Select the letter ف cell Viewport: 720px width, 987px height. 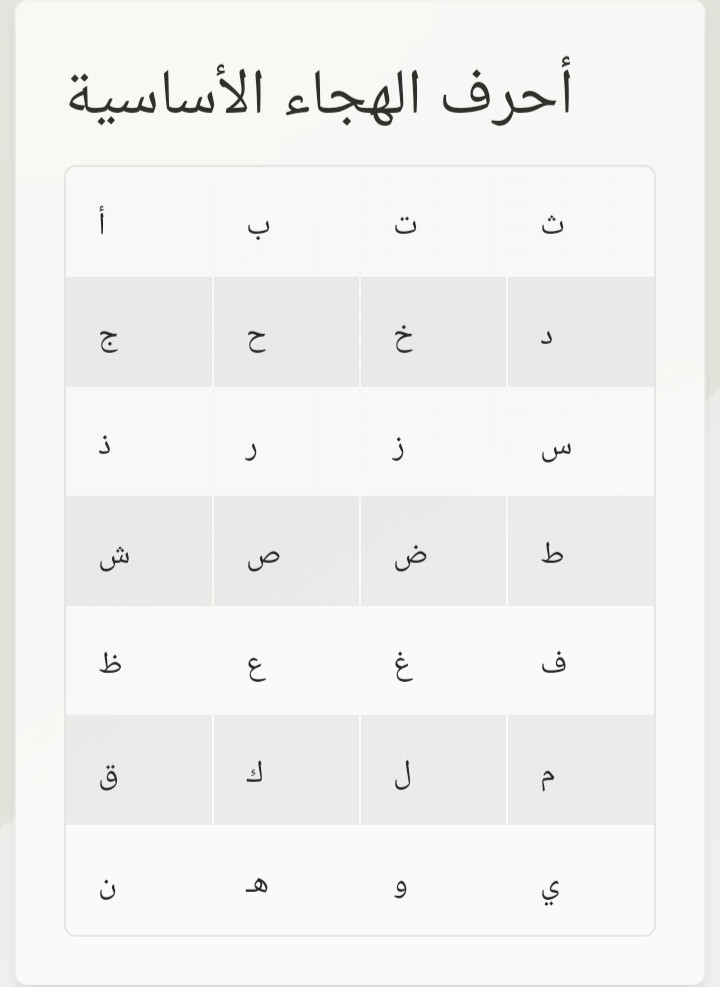click(581, 660)
